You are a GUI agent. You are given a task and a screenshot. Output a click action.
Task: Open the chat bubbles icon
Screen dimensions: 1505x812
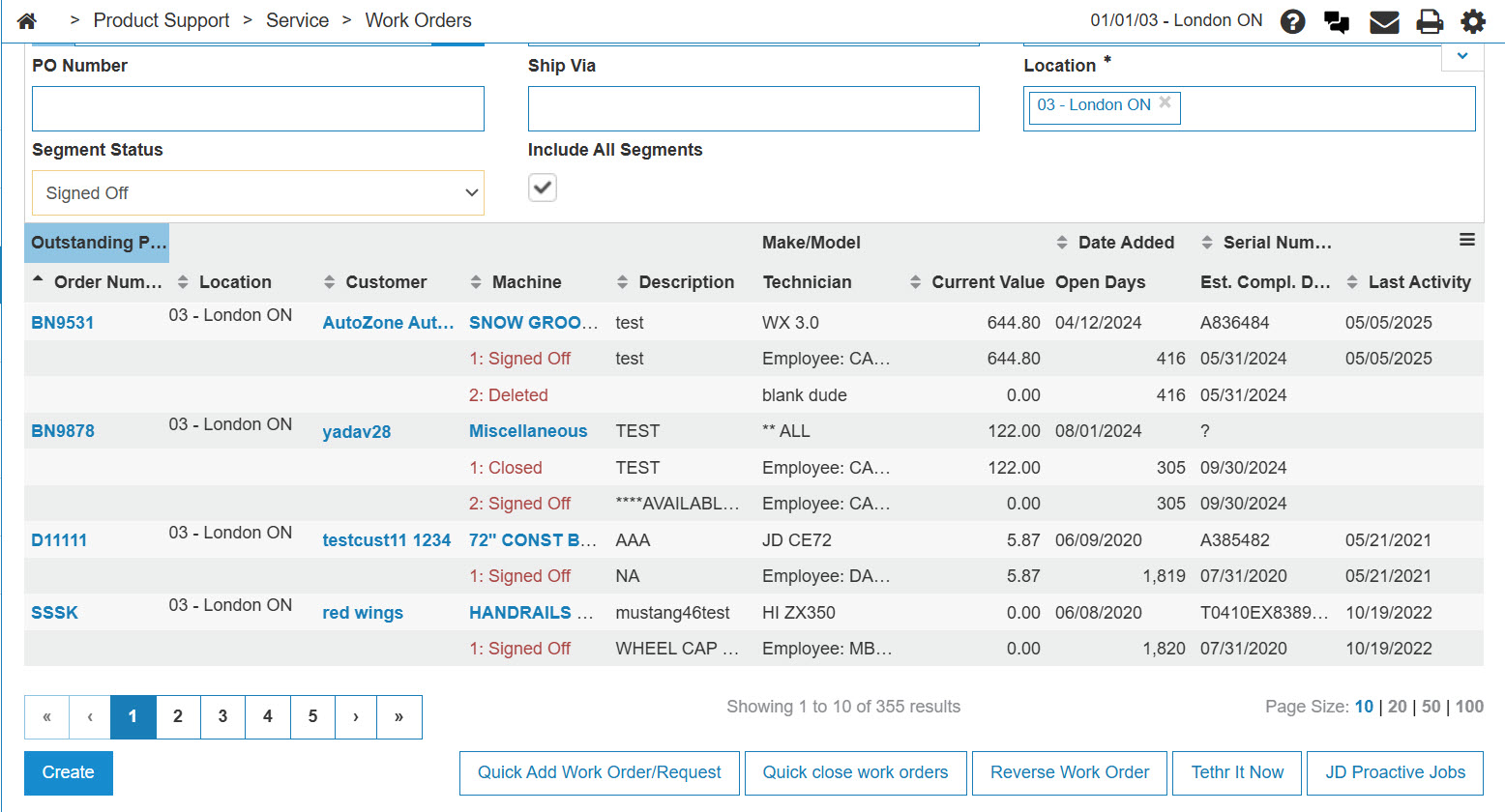tap(1337, 21)
